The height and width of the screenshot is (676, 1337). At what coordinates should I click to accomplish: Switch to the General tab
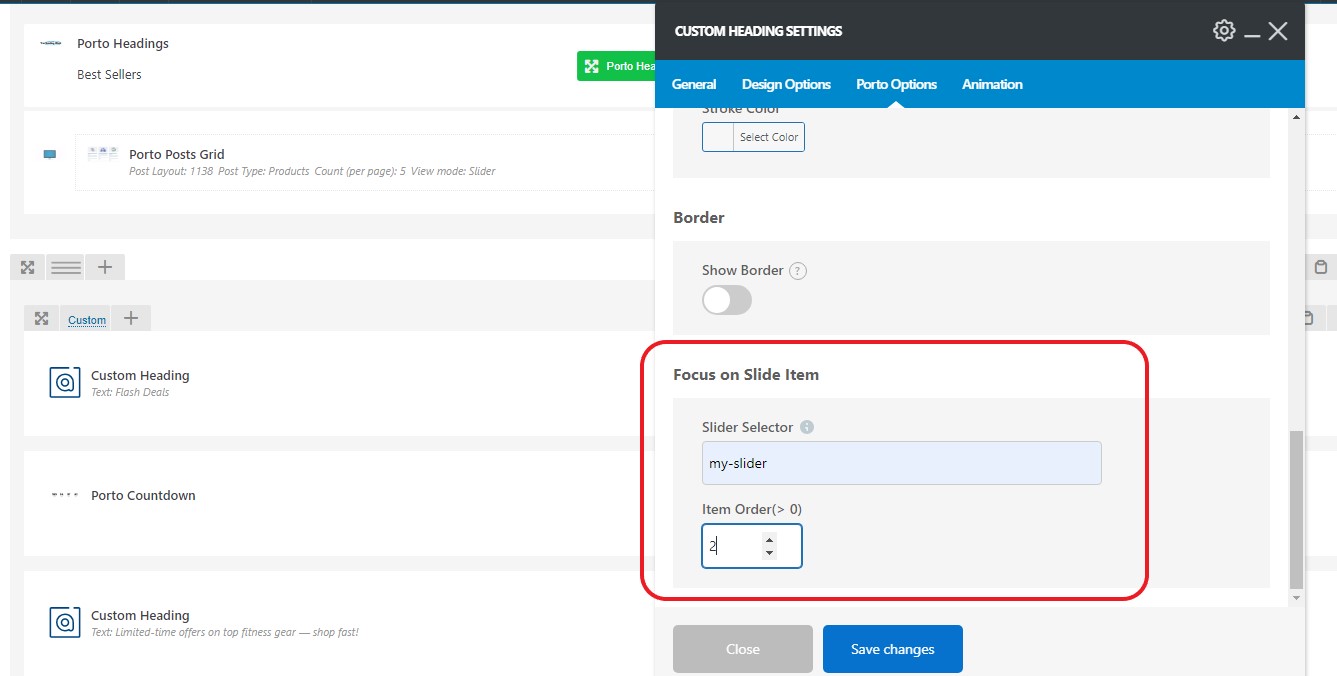tap(694, 85)
